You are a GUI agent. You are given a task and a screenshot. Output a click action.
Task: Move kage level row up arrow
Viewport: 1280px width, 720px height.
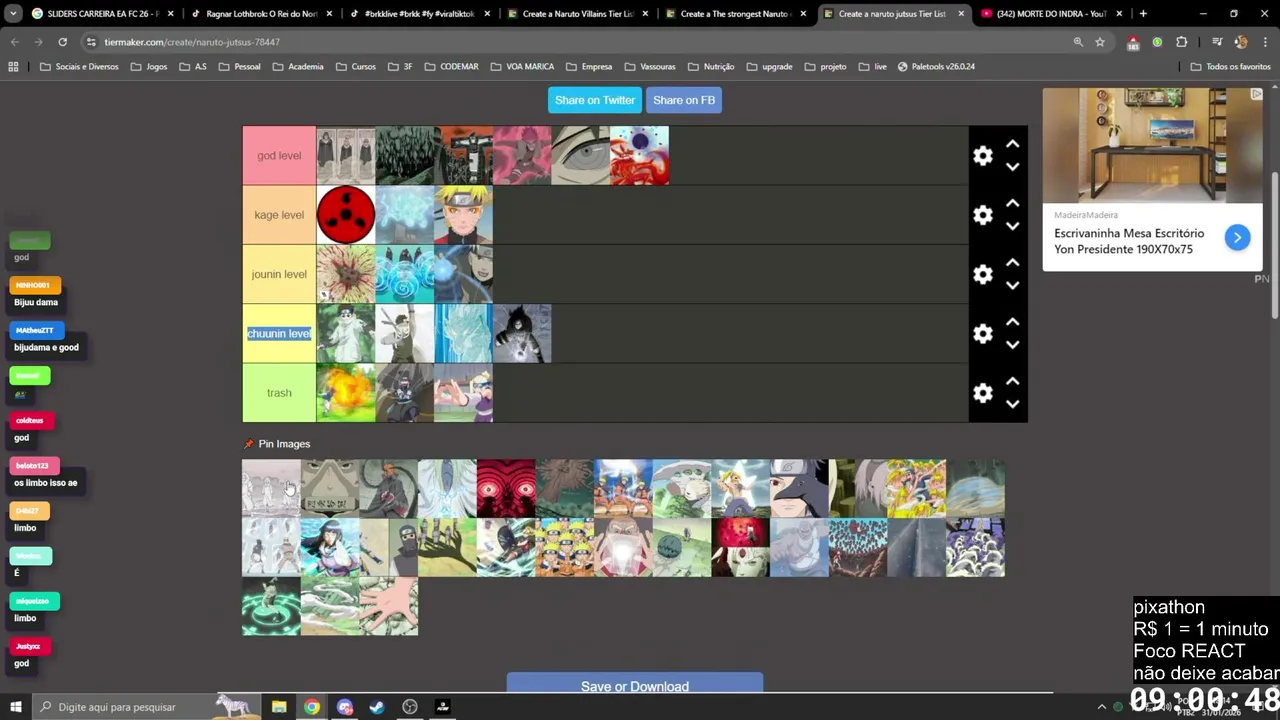point(1012,203)
